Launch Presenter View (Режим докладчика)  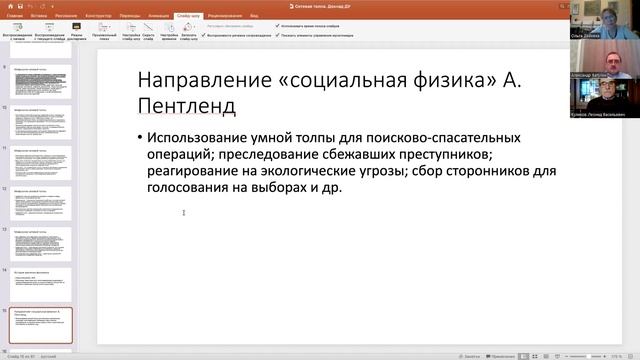tap(76, 31)
